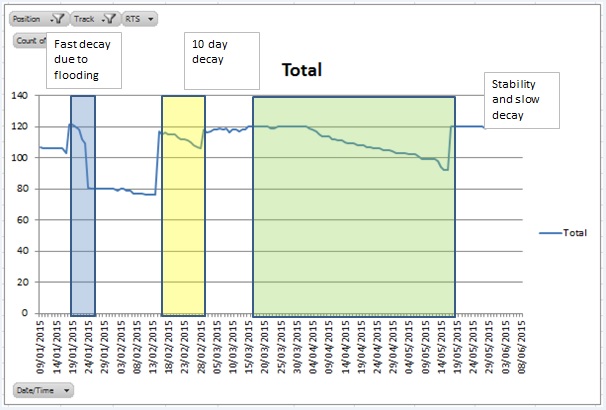This screenshot has height=410, width=606.
Task: Click the 14/05/2015 date axis label
Action: coord(441,347)
